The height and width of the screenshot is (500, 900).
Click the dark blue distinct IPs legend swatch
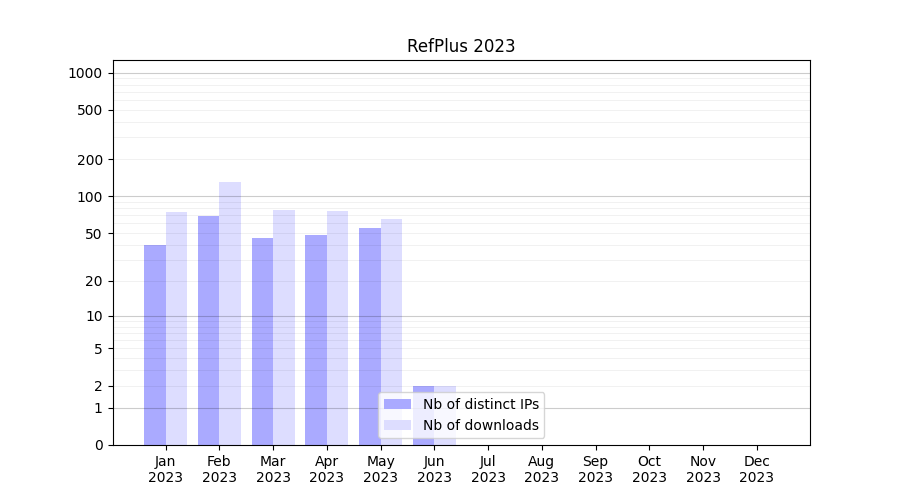397,404
